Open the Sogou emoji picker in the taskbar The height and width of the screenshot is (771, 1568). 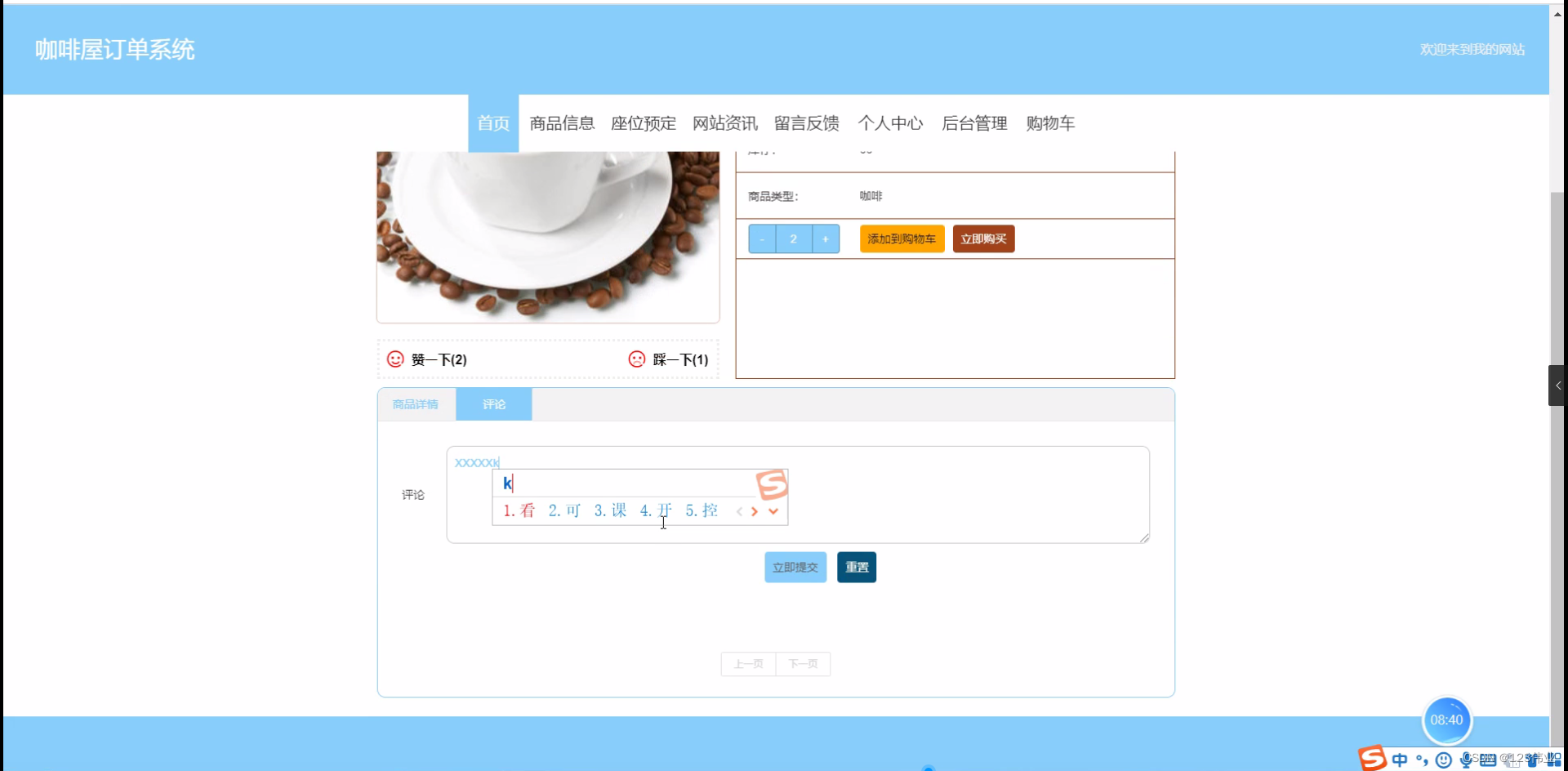[x=1444, y=760]
